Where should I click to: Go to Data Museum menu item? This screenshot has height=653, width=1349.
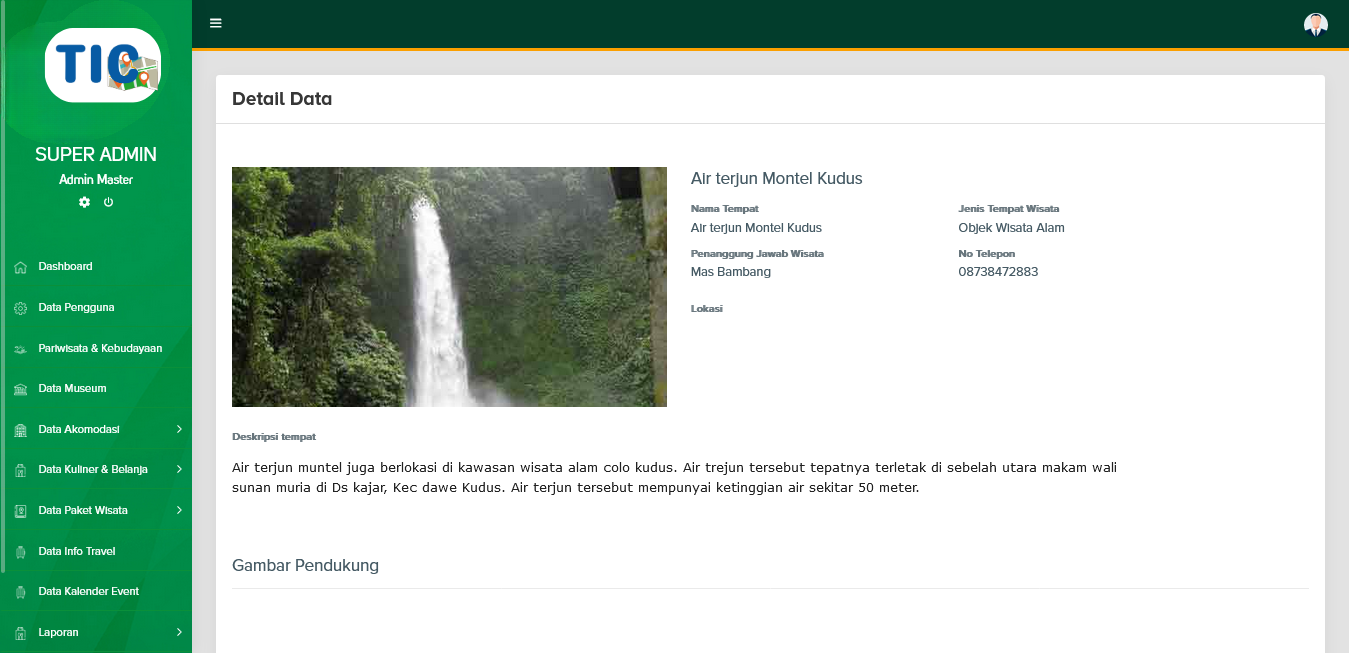pos(72,388)
